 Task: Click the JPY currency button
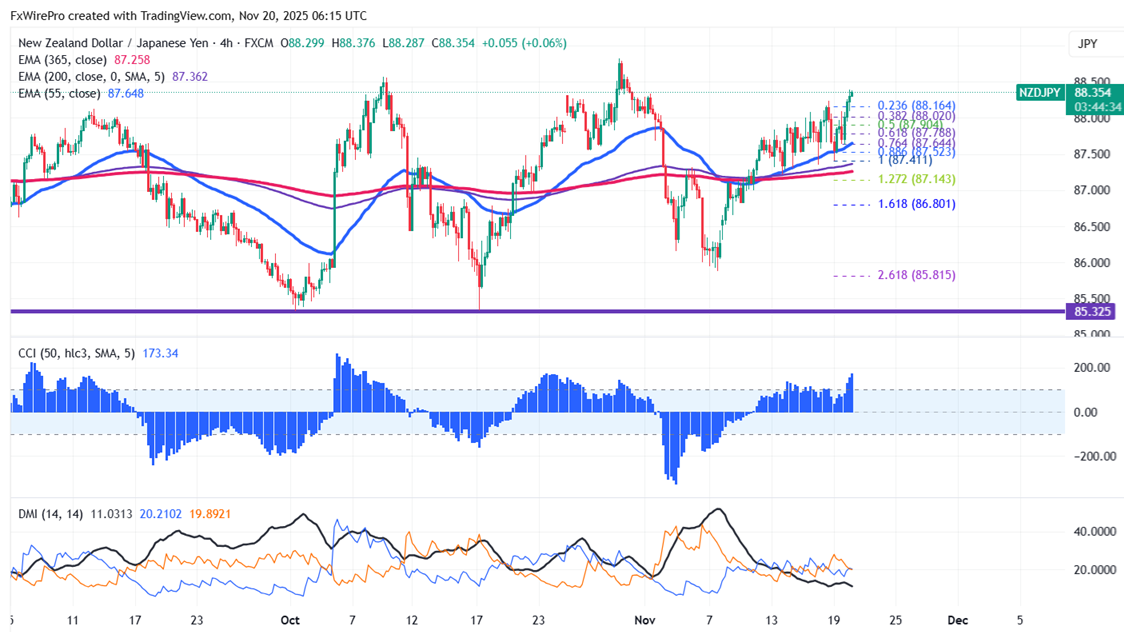pos(1088,44)
